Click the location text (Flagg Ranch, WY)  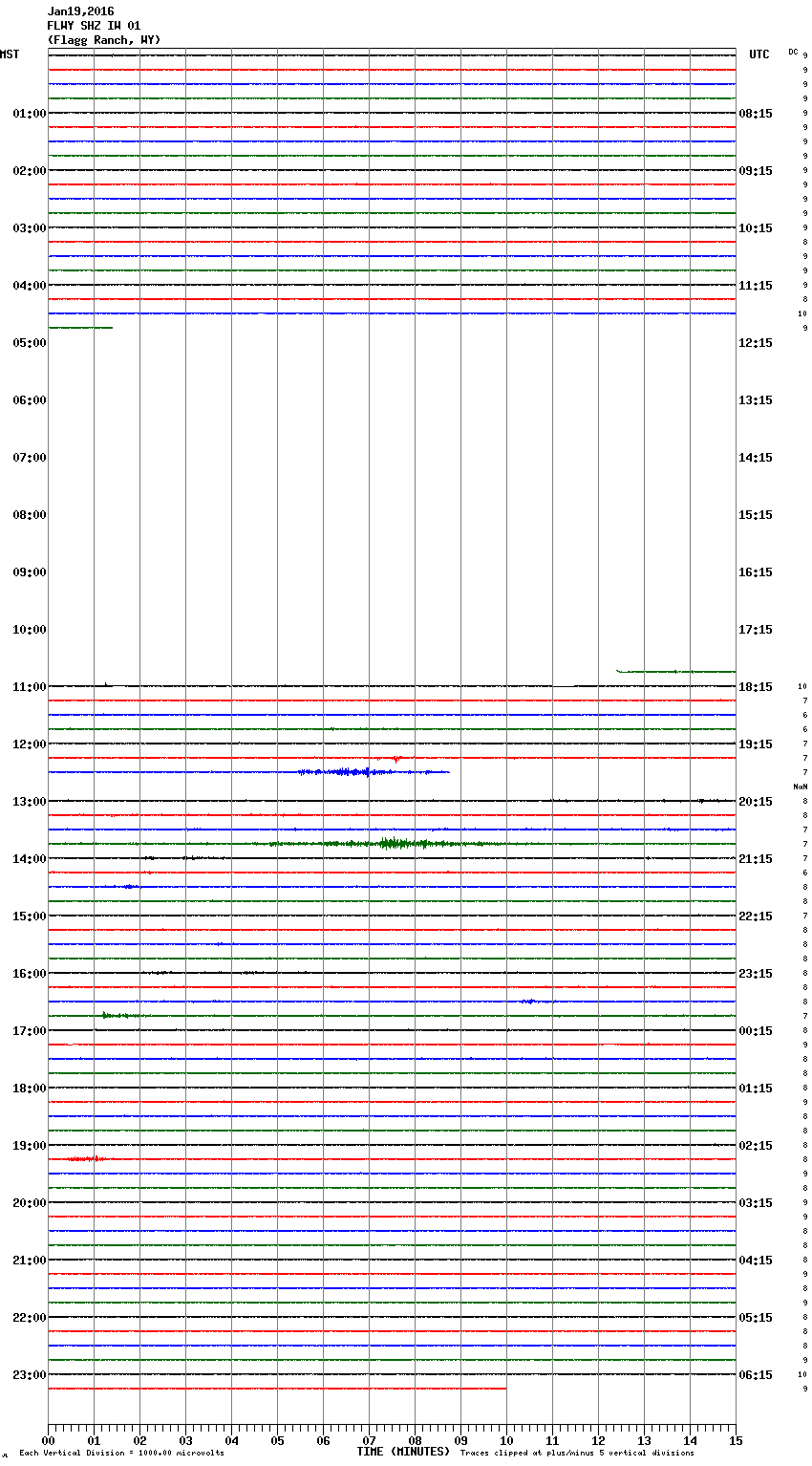[104, 40]
